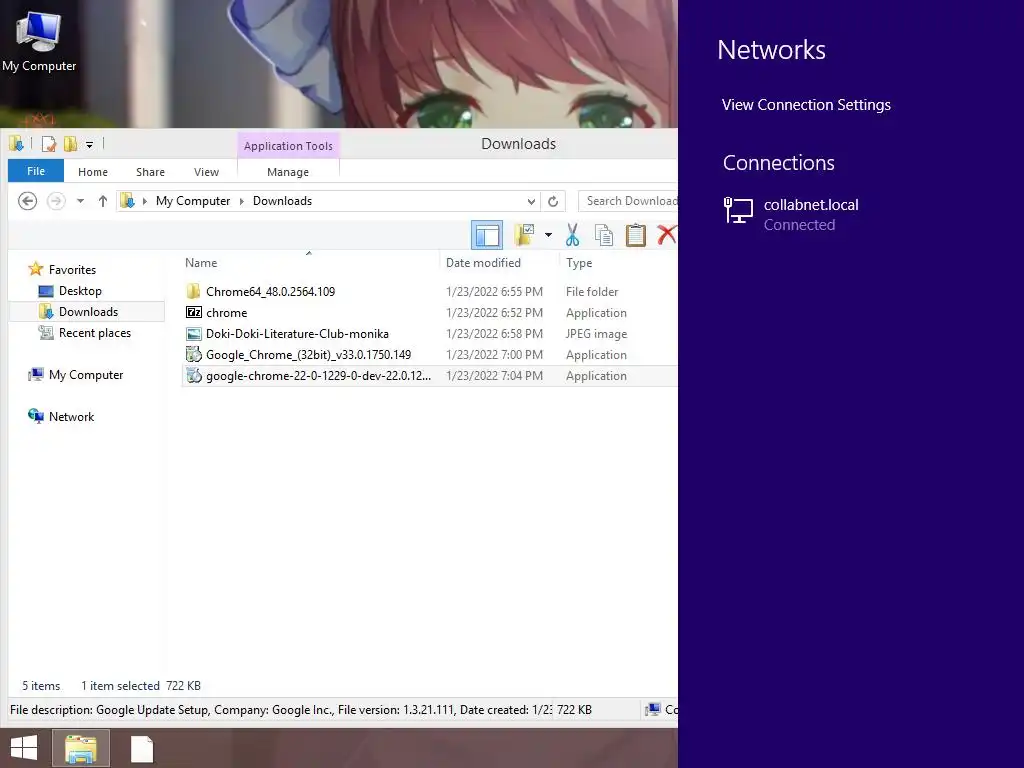
Task: Click the Forward arrow button
Action: click(x=56, y=200)
